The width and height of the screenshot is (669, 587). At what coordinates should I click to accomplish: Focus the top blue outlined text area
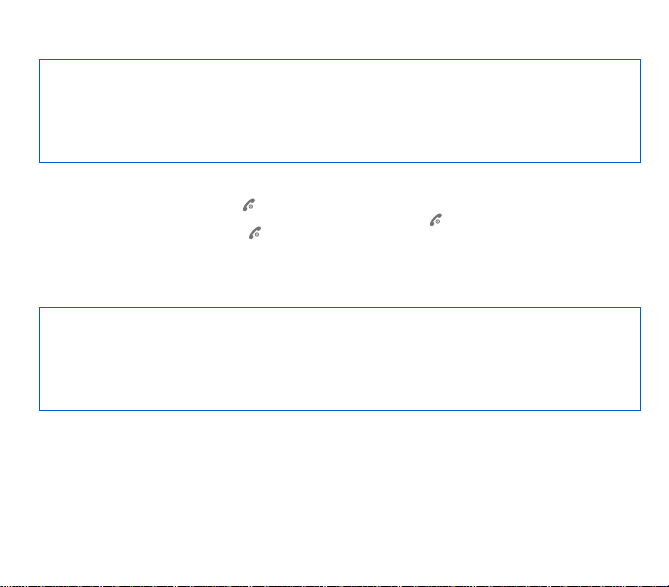(x=340, y=111)
